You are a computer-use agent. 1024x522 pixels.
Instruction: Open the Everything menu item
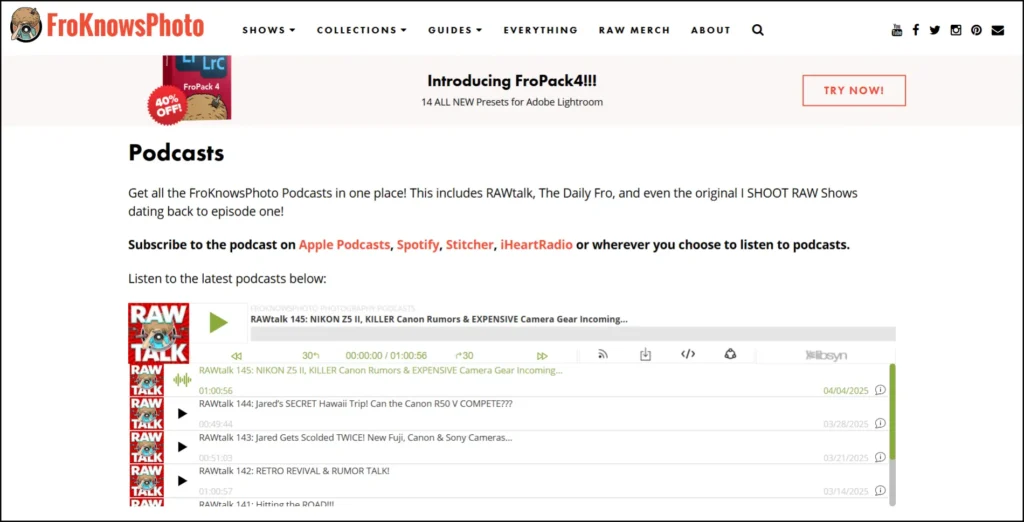pyautogui.click(x=540, y=30)
